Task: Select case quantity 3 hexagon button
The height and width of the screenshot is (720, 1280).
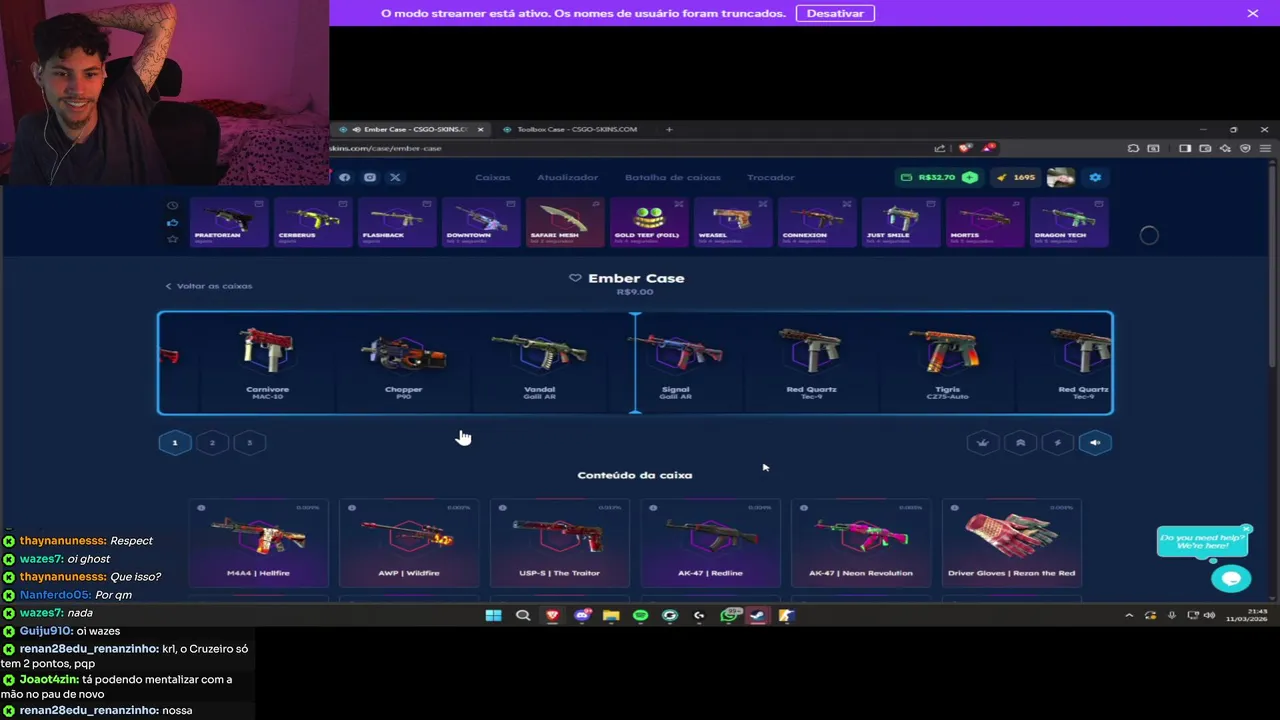Action: tap(250, 442)
